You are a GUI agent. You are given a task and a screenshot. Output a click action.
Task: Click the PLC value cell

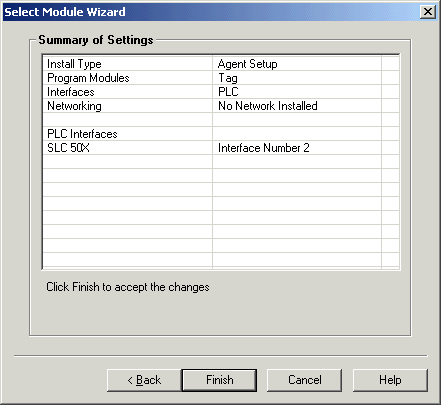tap(297, 92)
